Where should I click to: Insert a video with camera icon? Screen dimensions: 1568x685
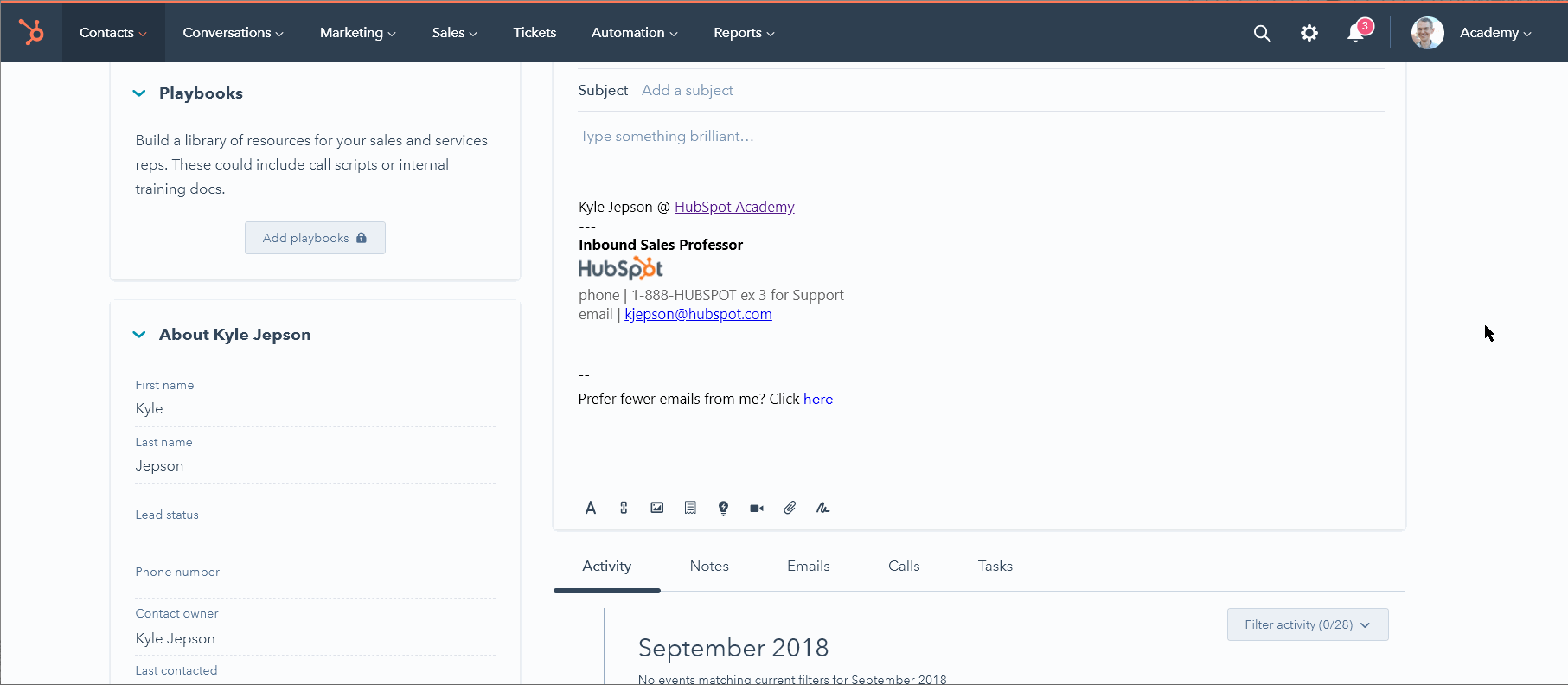click(x=757, y=508)
